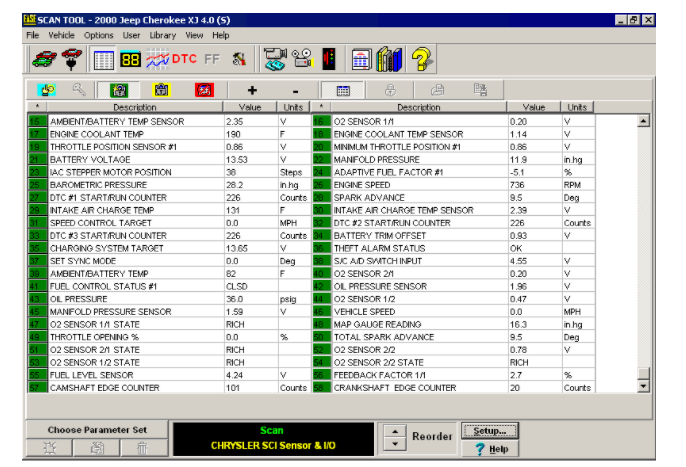686x467 pixels.
Task: Click the minus button in toolbar
Action: [295, 91]
